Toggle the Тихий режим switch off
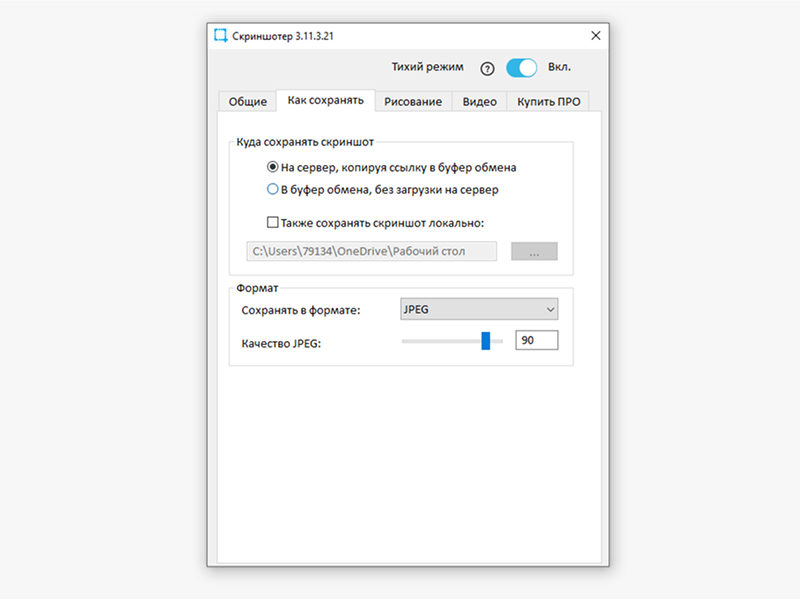Screen dimensions: 800x599 tap(521, 68)
